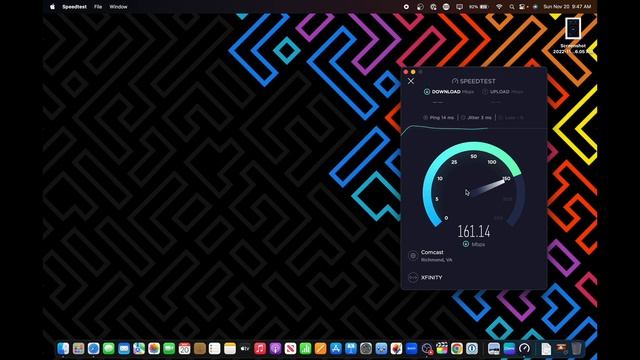640x360 pixels.
Task: Launch Numbers from the Dock
Action: [305, 349]
